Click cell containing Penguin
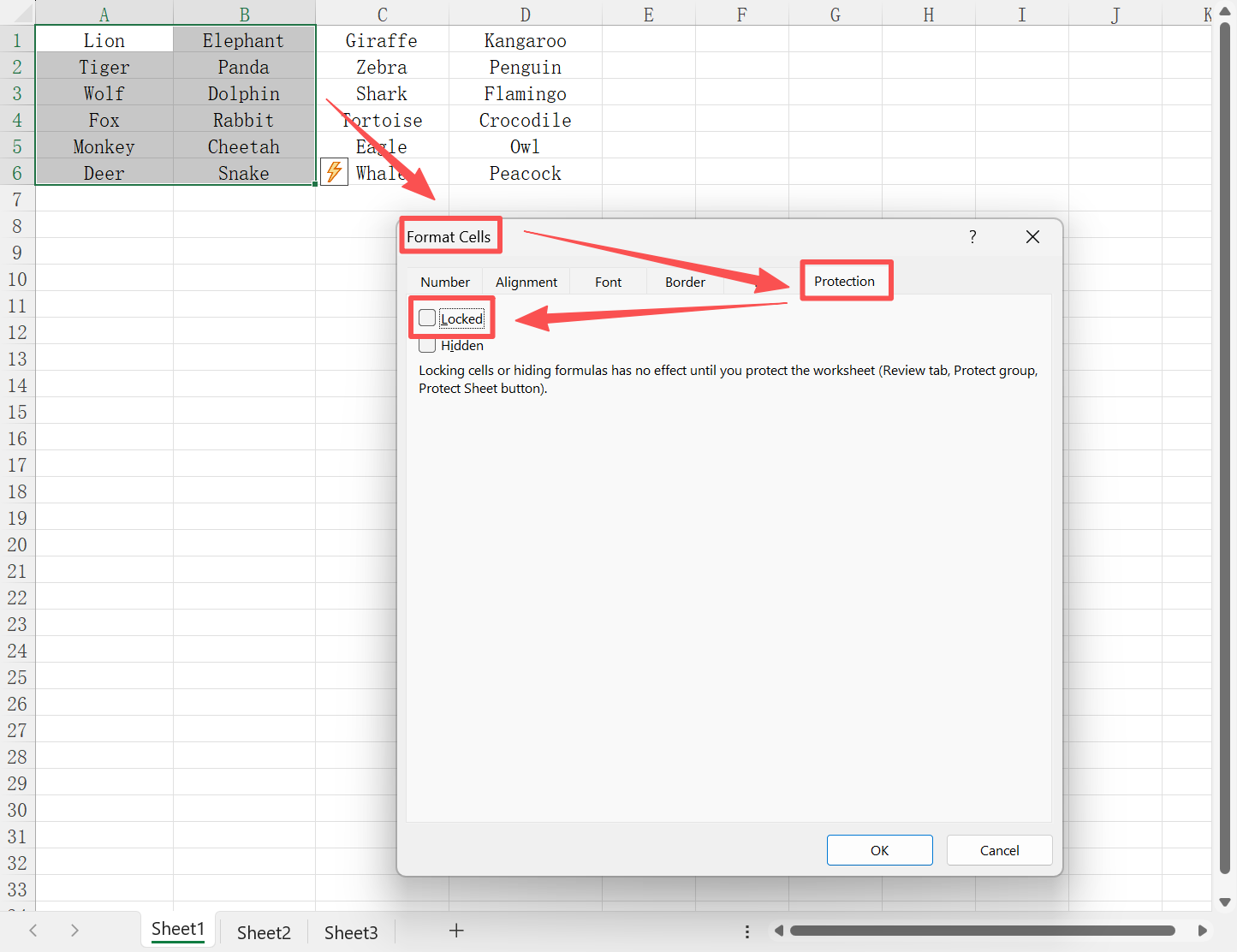 click(x=526, y=67)
